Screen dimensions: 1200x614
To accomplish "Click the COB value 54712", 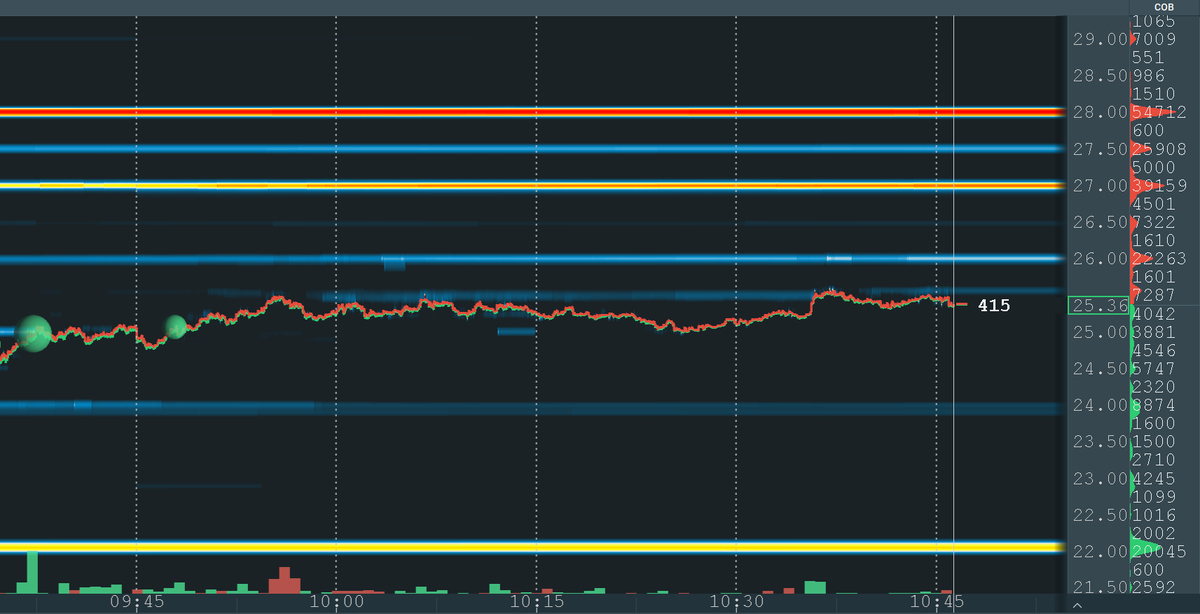I will (1159, 112).
